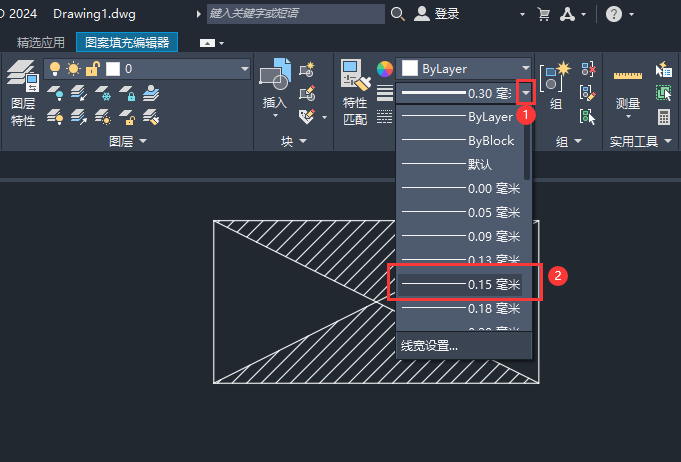Click the lineweight icon with three bars
The width and height of the screenshot is (681, 462).
tap(385, 93)
